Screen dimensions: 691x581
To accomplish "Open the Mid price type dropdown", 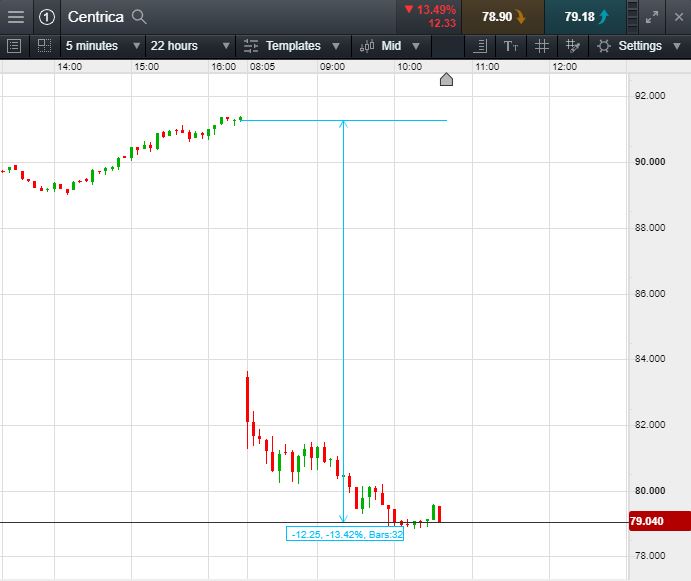I will coord(391,46).
